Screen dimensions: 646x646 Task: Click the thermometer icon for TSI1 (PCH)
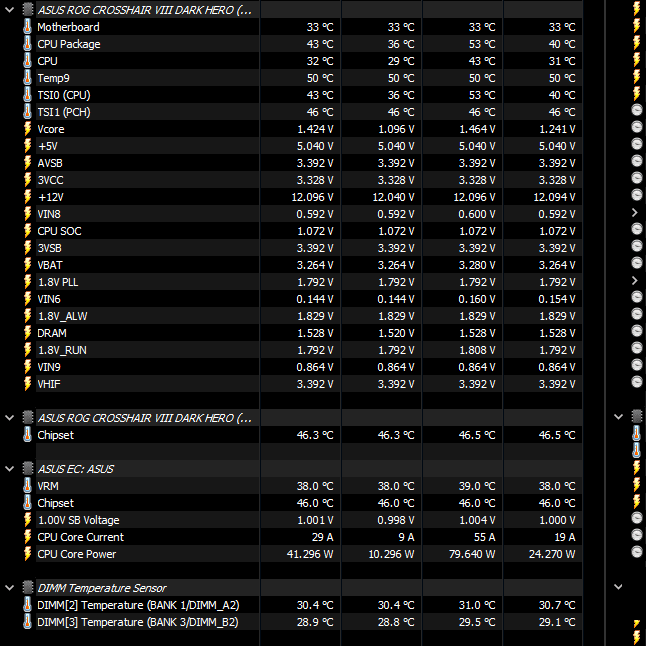click(x=27, y=112)
